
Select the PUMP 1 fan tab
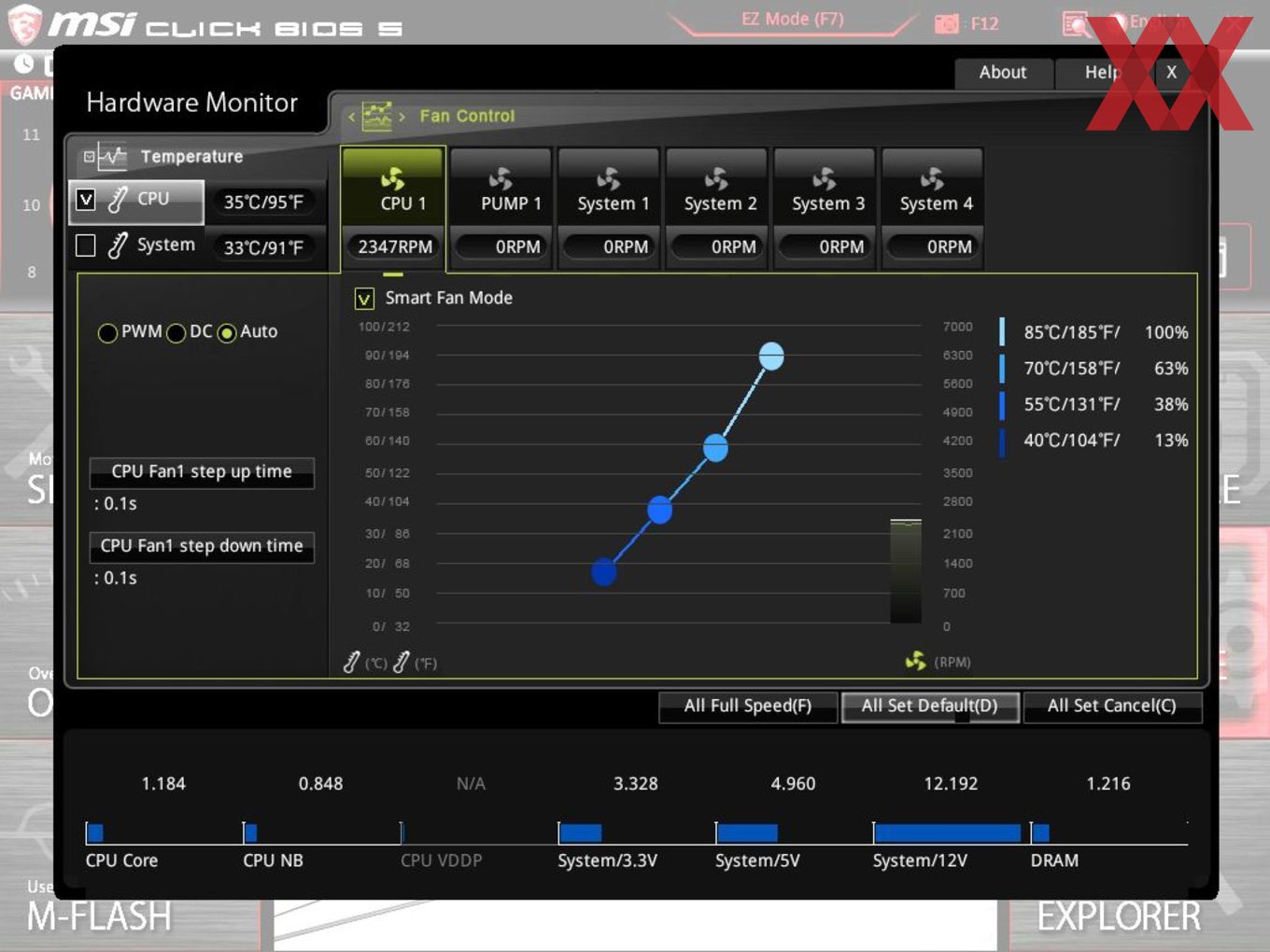[501, 207]
